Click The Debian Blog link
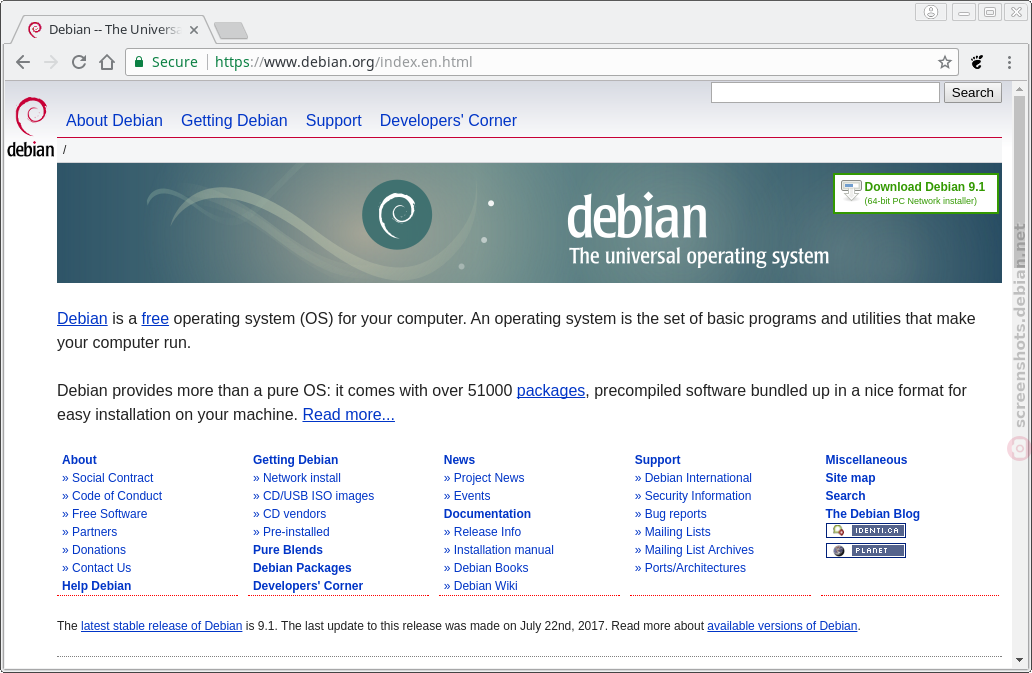The image size is (1032, 673). tap(873, 514)
